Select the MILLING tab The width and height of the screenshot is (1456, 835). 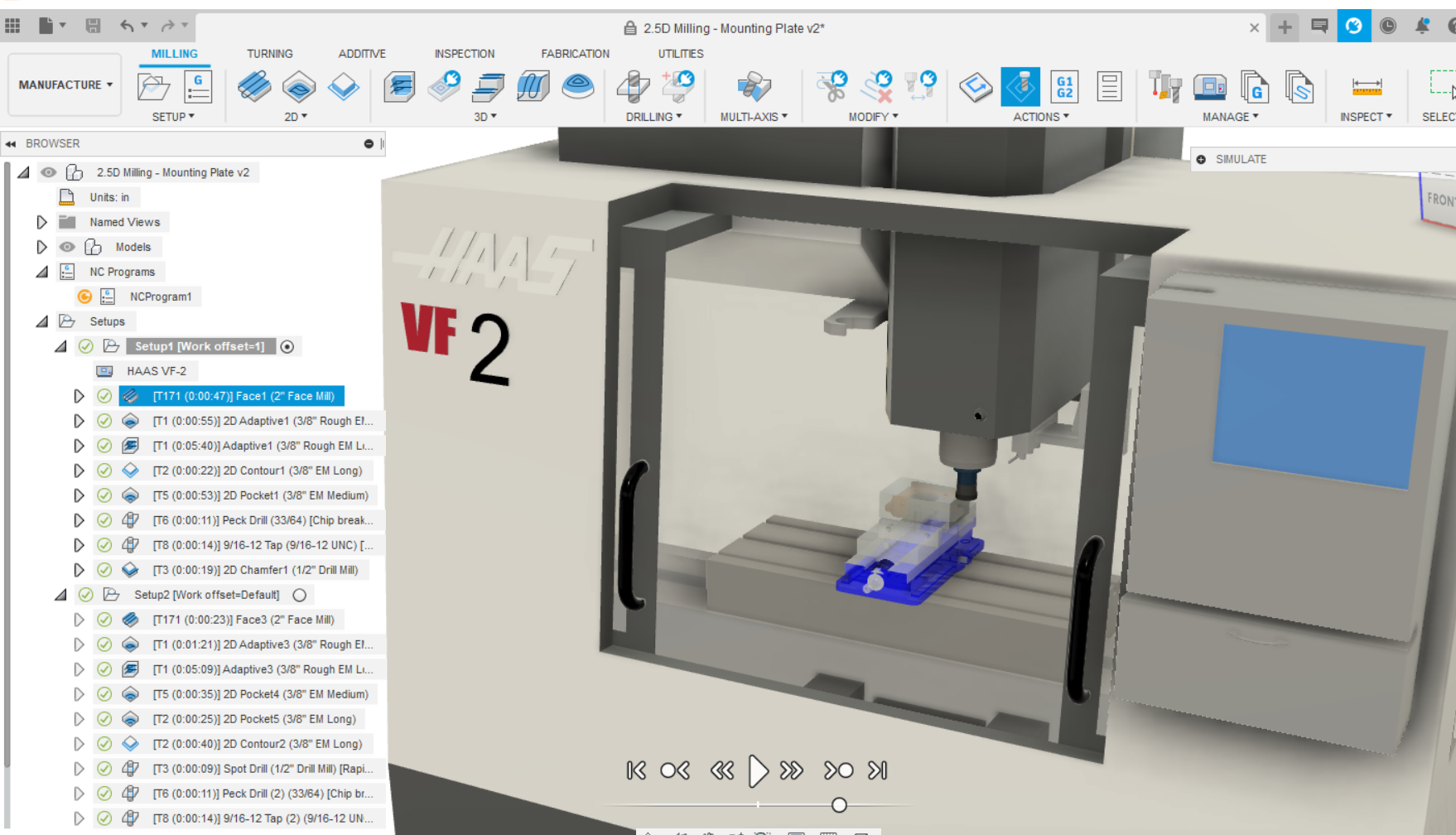pos(174,54)
